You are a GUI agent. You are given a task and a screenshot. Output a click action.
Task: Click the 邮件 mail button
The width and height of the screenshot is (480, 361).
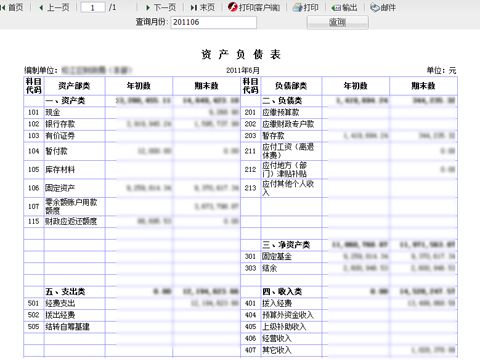coord(383,7)
